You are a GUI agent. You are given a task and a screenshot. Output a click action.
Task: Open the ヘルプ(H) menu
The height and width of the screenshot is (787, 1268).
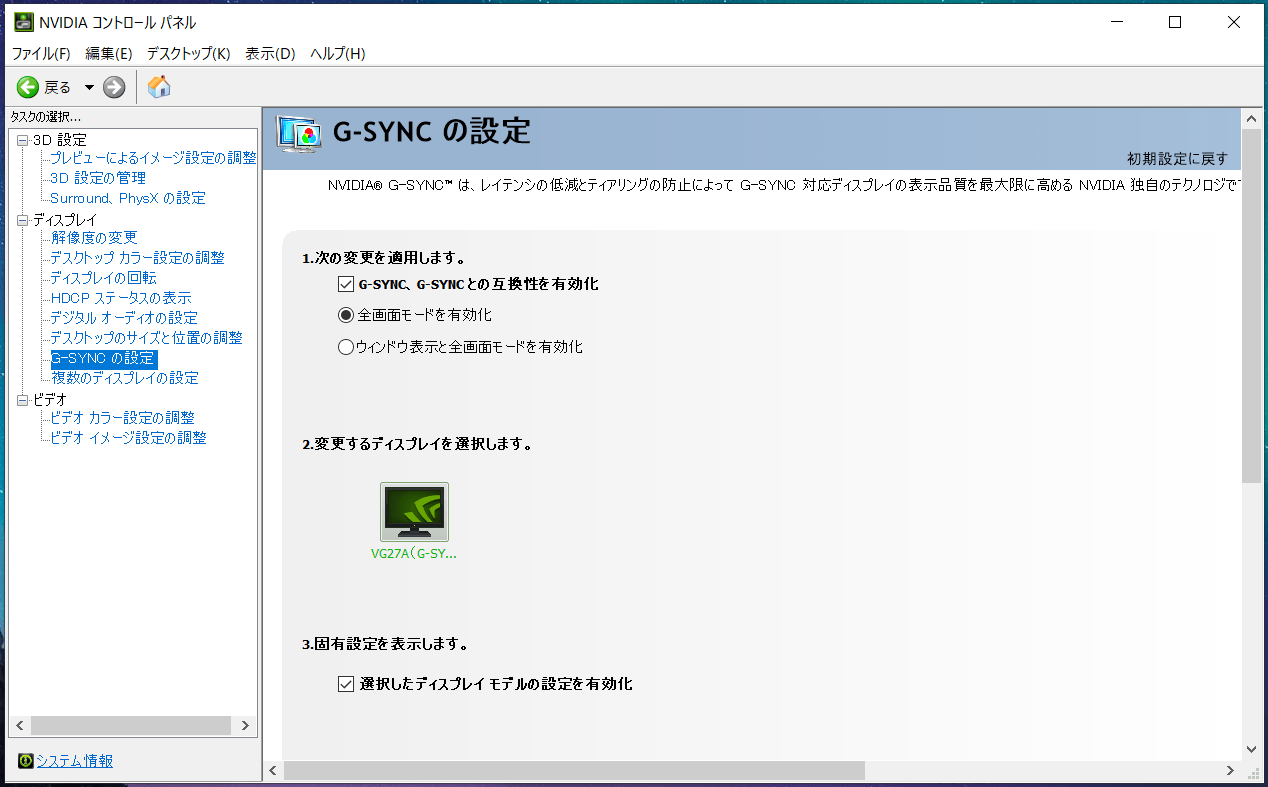point(337,53)
